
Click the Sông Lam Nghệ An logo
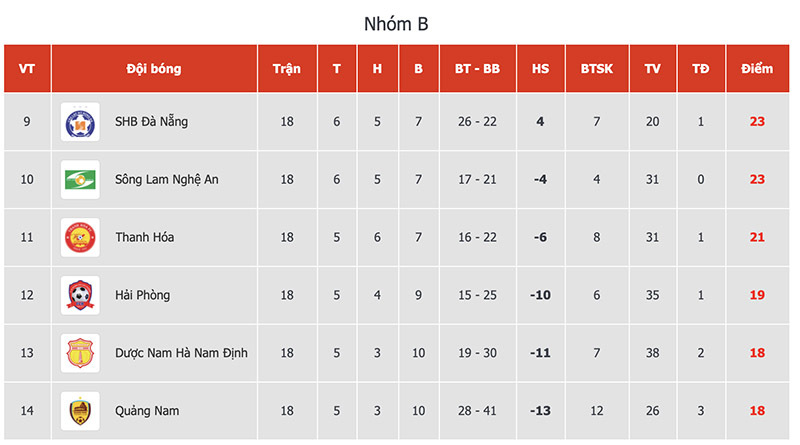point(79,180)
